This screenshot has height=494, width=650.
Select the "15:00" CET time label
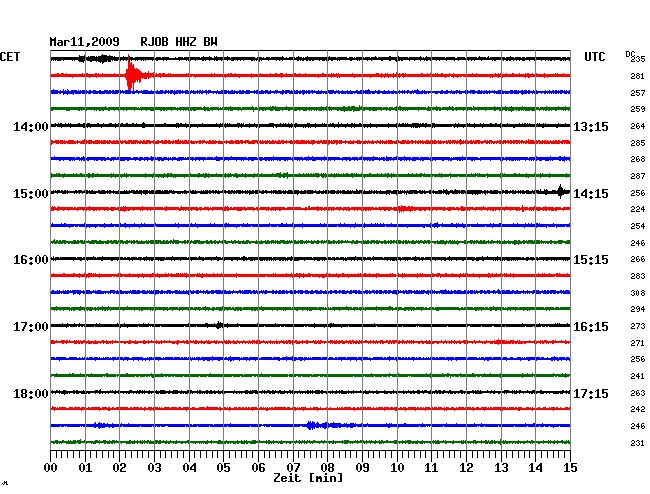pyautogui.click(x=31, y=194)
